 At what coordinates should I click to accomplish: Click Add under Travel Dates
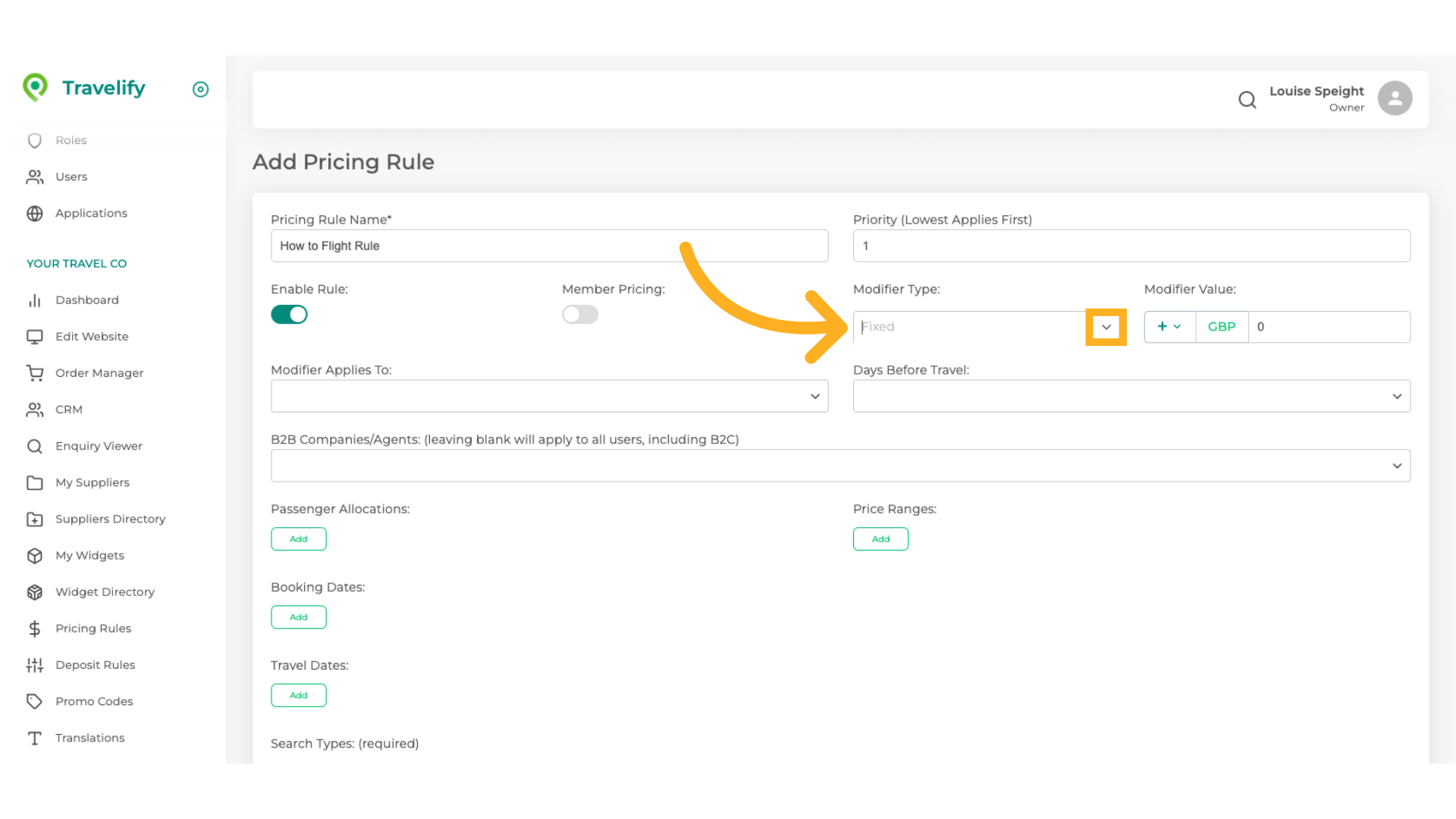[298, 695]
